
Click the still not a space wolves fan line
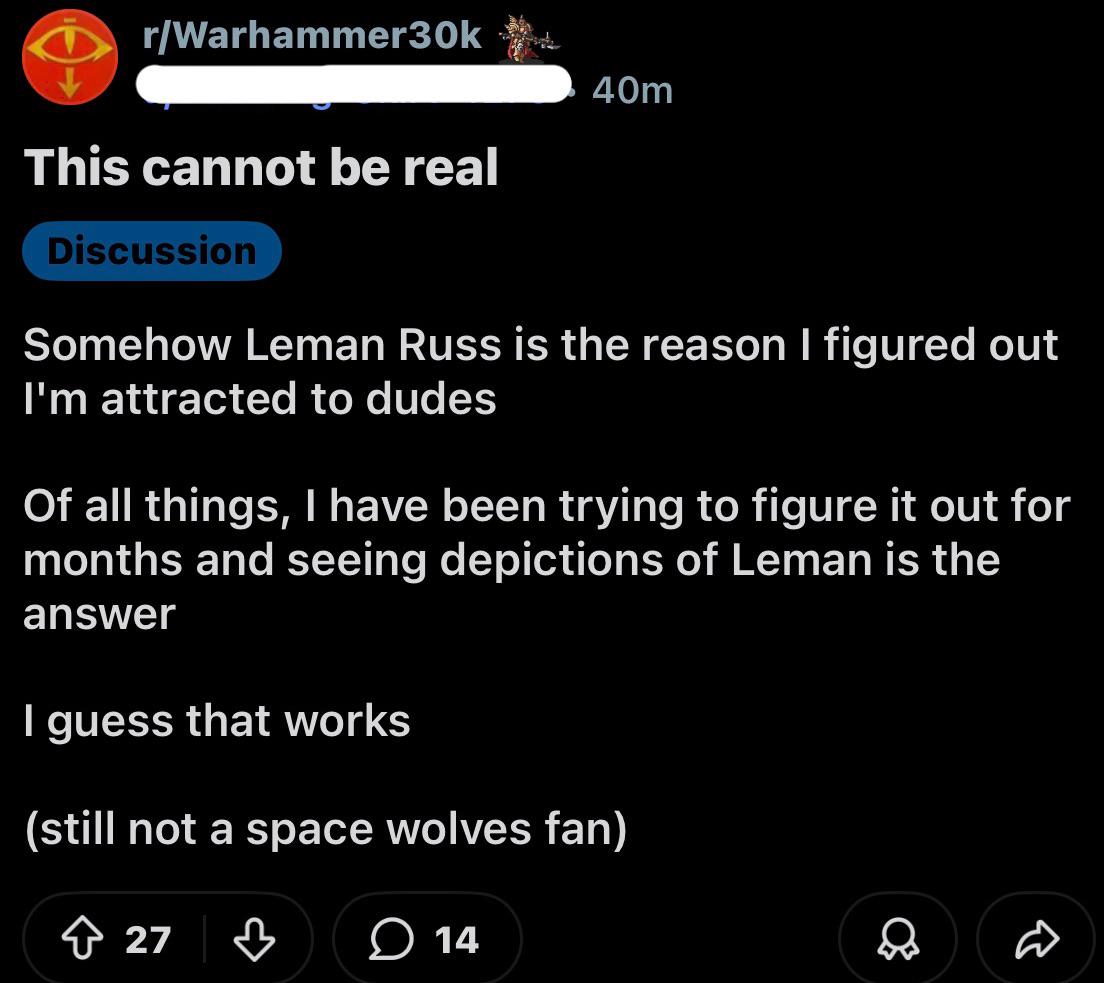(325, 829)
